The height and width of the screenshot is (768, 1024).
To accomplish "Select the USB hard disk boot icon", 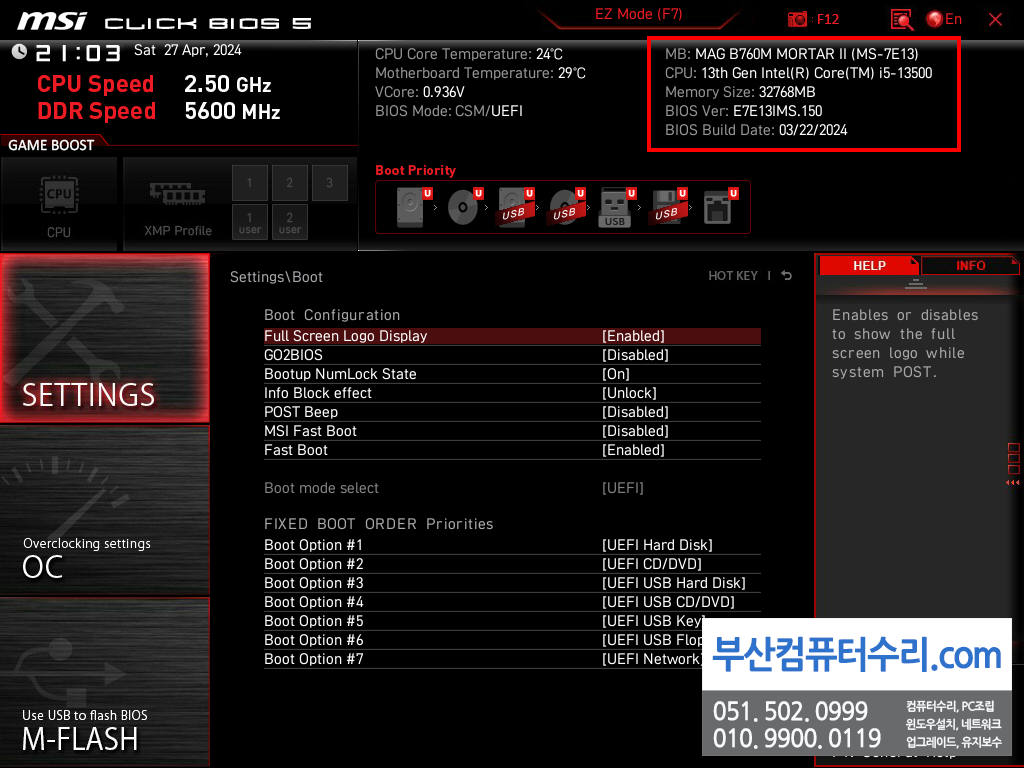I will tap(515, 207).
